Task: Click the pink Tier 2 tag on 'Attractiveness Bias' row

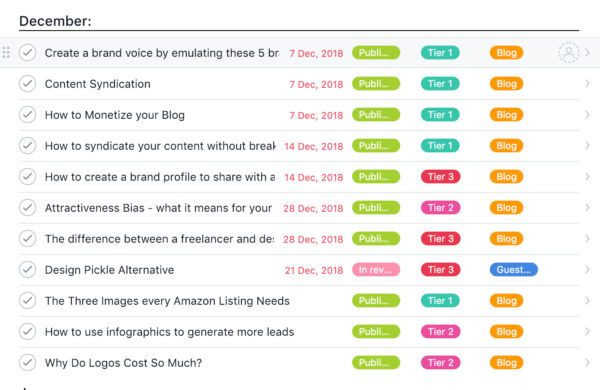Action: tap(440, 208)
